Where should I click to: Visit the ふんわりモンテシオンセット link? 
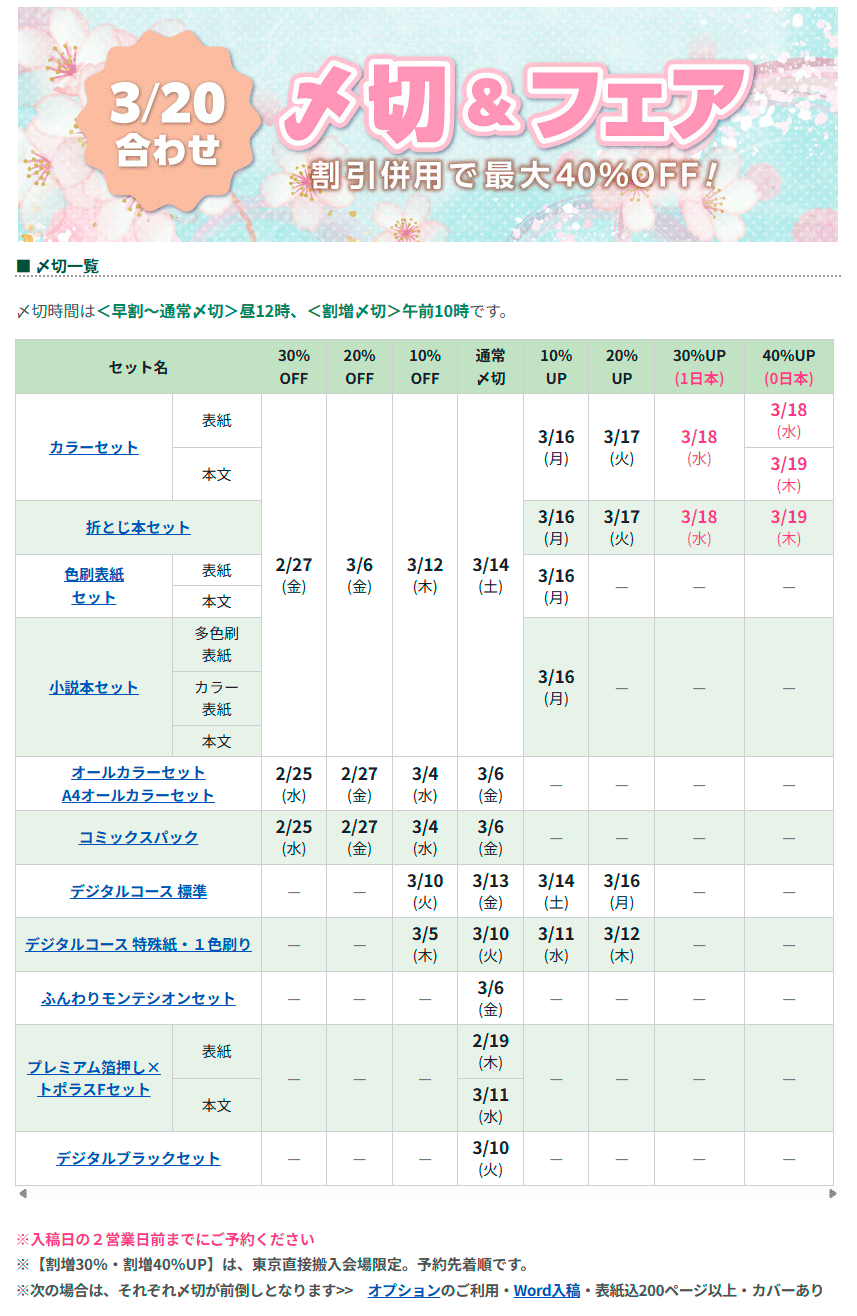coord(138,998)
